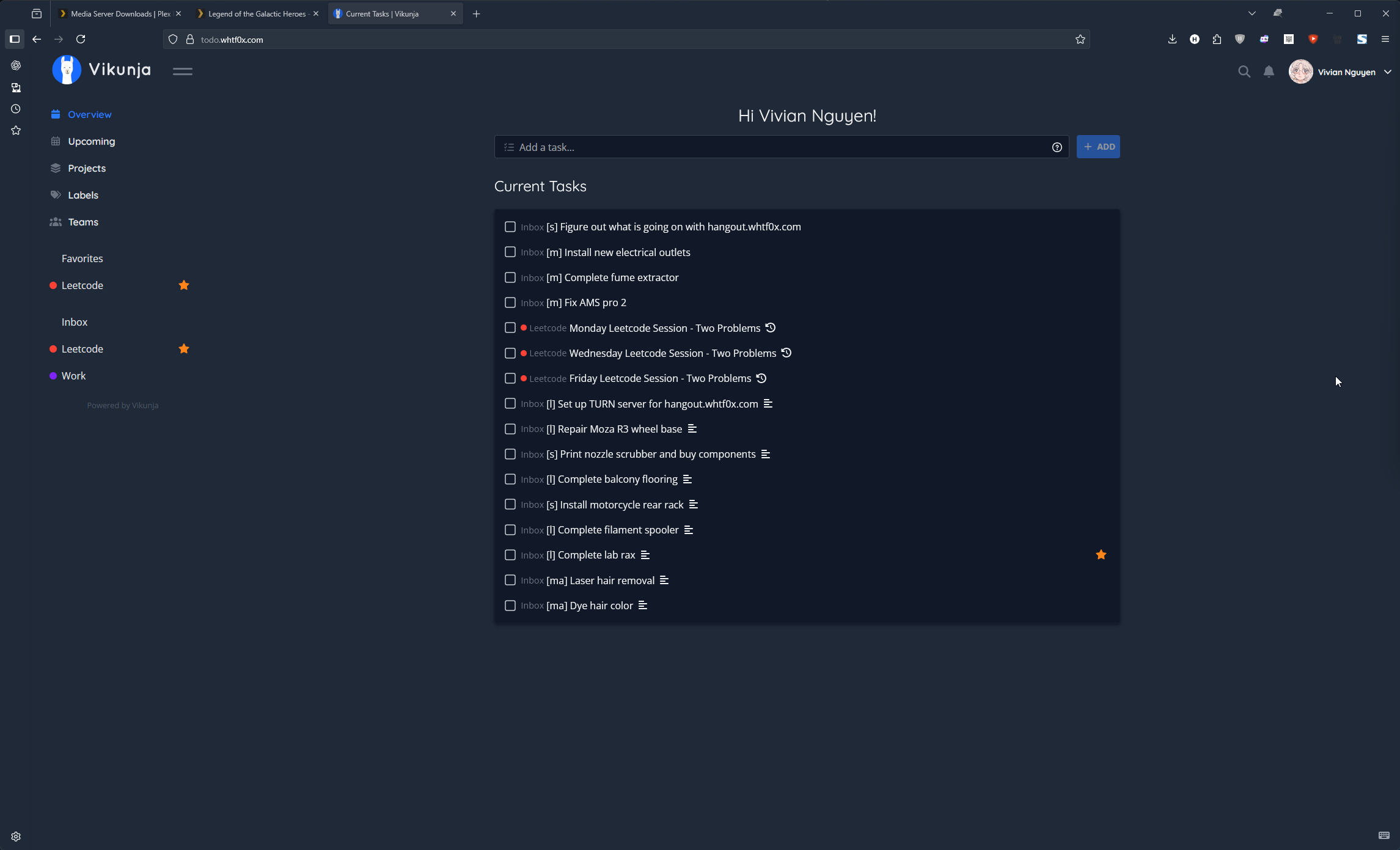
Task: Click the orange star on Complete lab rax
Action: 1101,555
